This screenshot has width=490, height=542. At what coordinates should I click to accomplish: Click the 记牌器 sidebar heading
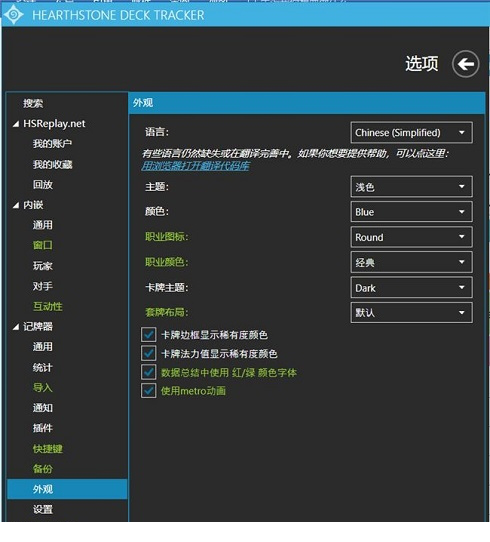[38, 326]
